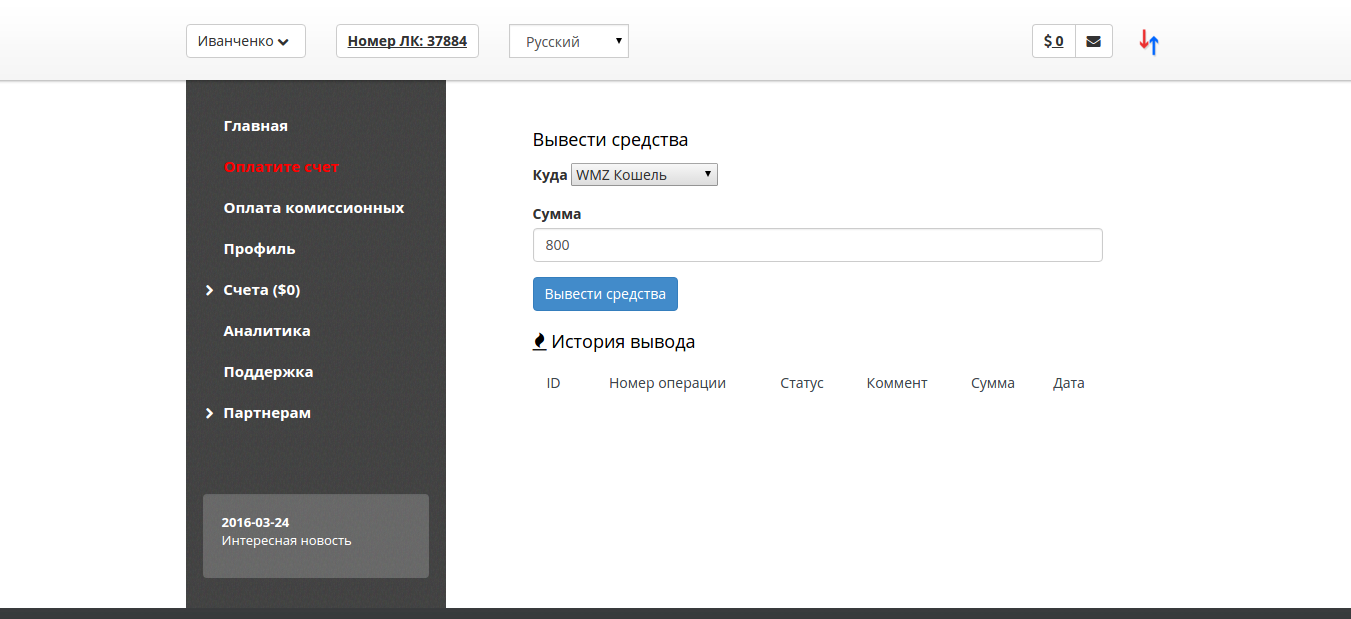Go to Главная in sidebar
The height and width of the screenshot is (619, 1351).
pyautogui.click(x=255, y=126)
